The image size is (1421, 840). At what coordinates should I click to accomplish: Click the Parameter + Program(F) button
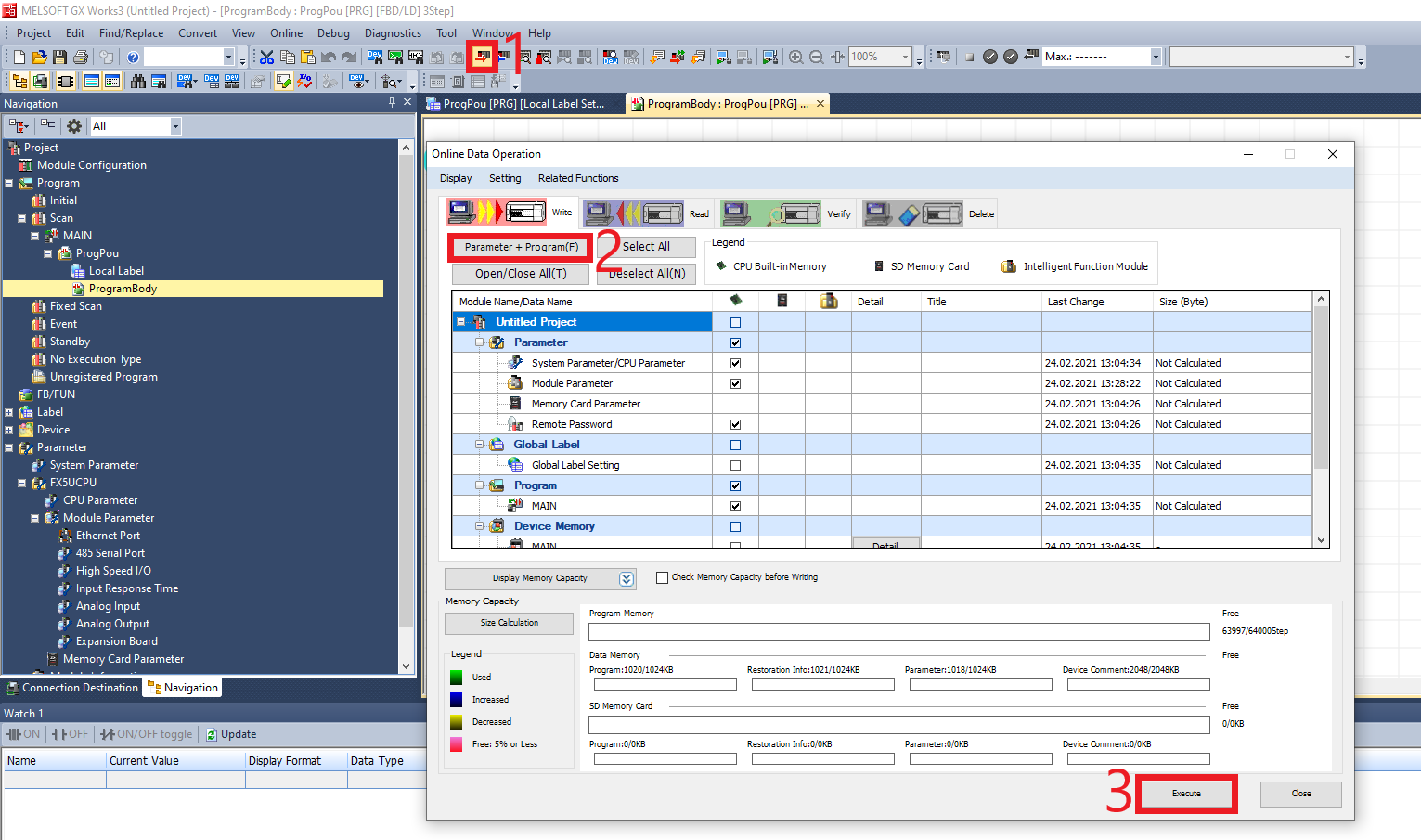pyautogui.click(x=521, y=247)
